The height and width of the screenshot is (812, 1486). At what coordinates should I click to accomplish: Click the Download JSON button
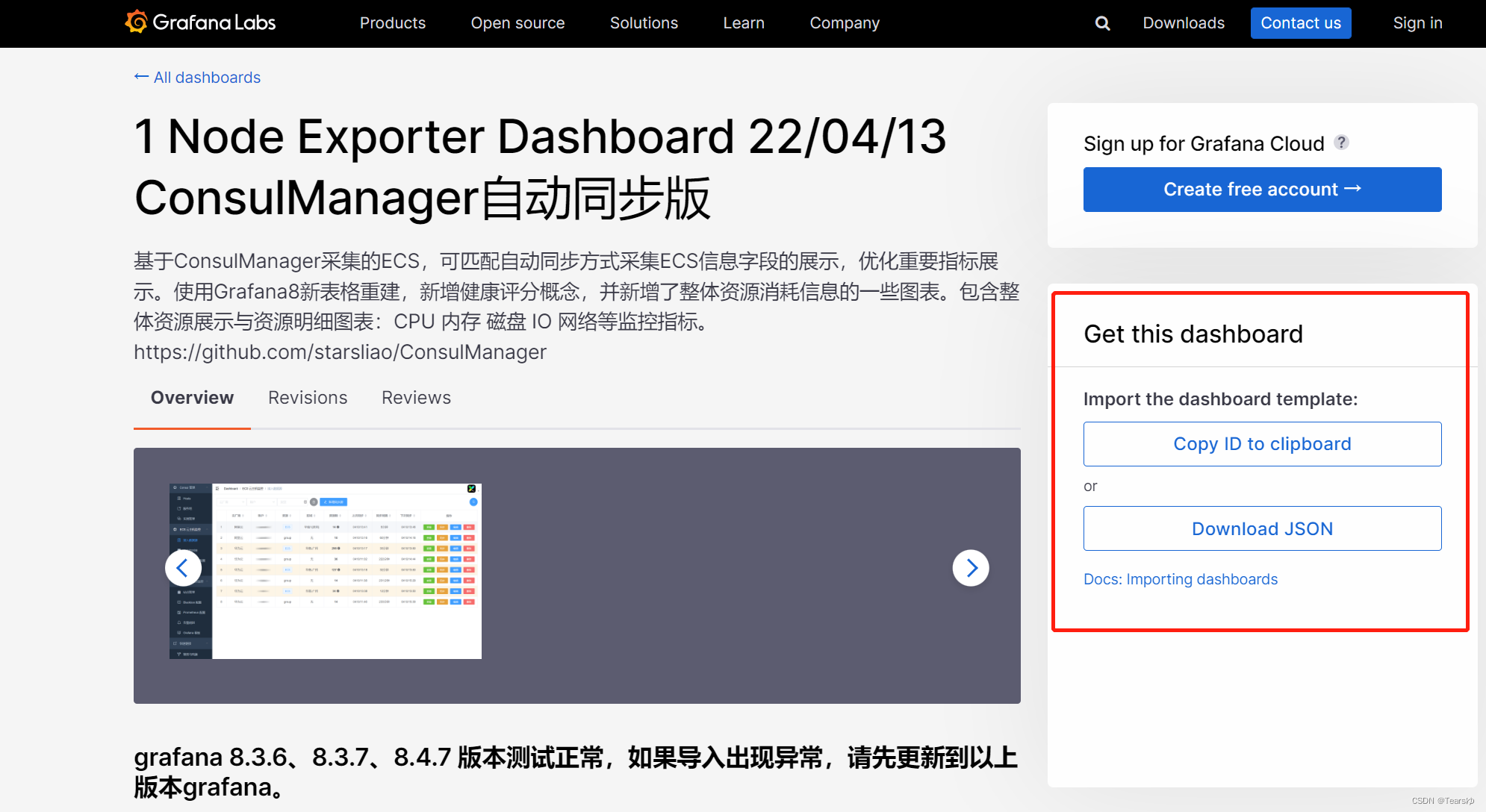coord(1262,527)
